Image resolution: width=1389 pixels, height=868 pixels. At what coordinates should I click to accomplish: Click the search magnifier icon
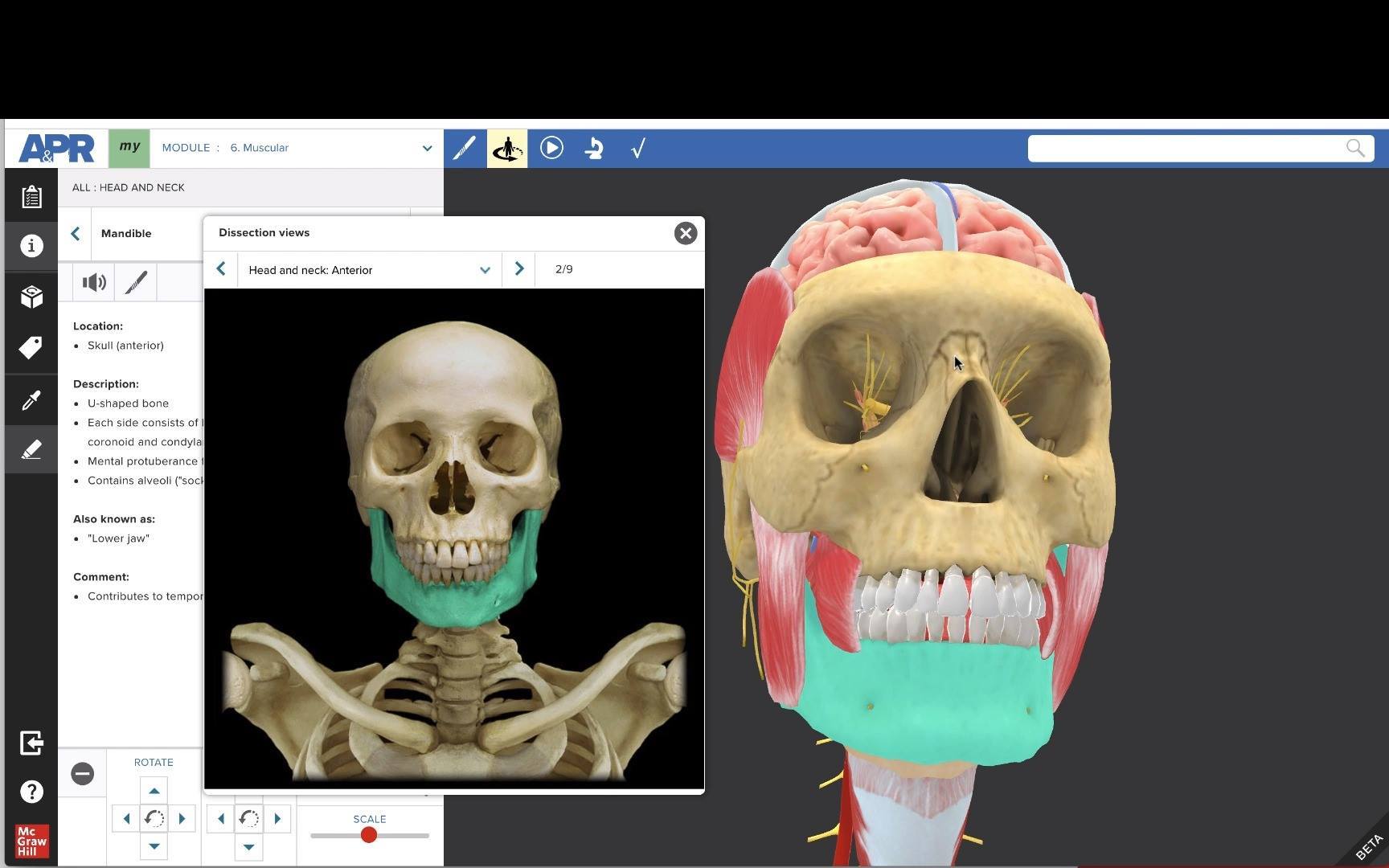1355,149
